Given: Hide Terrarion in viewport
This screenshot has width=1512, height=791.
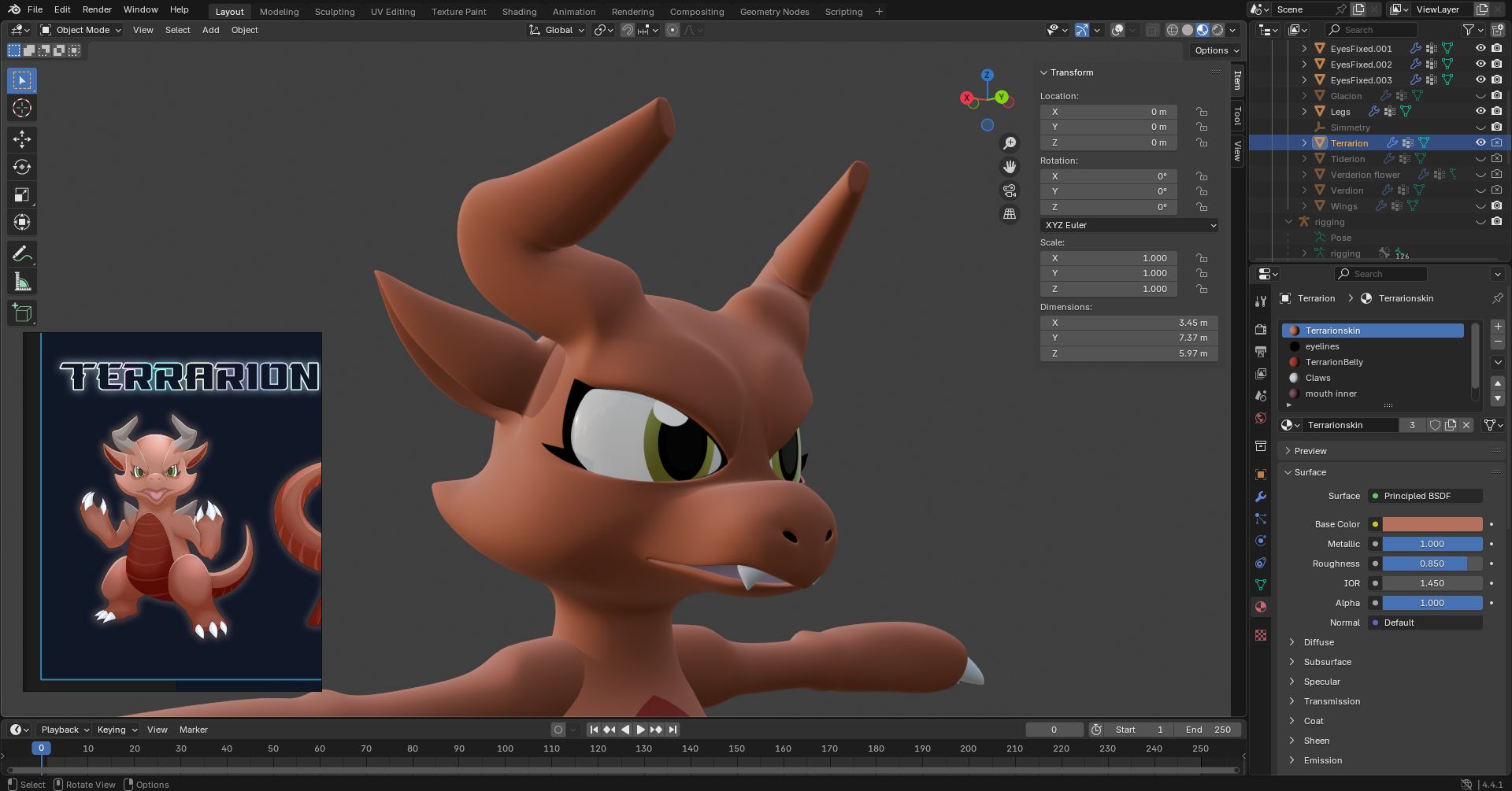Looking at the screenshot, I should 1480,143.
